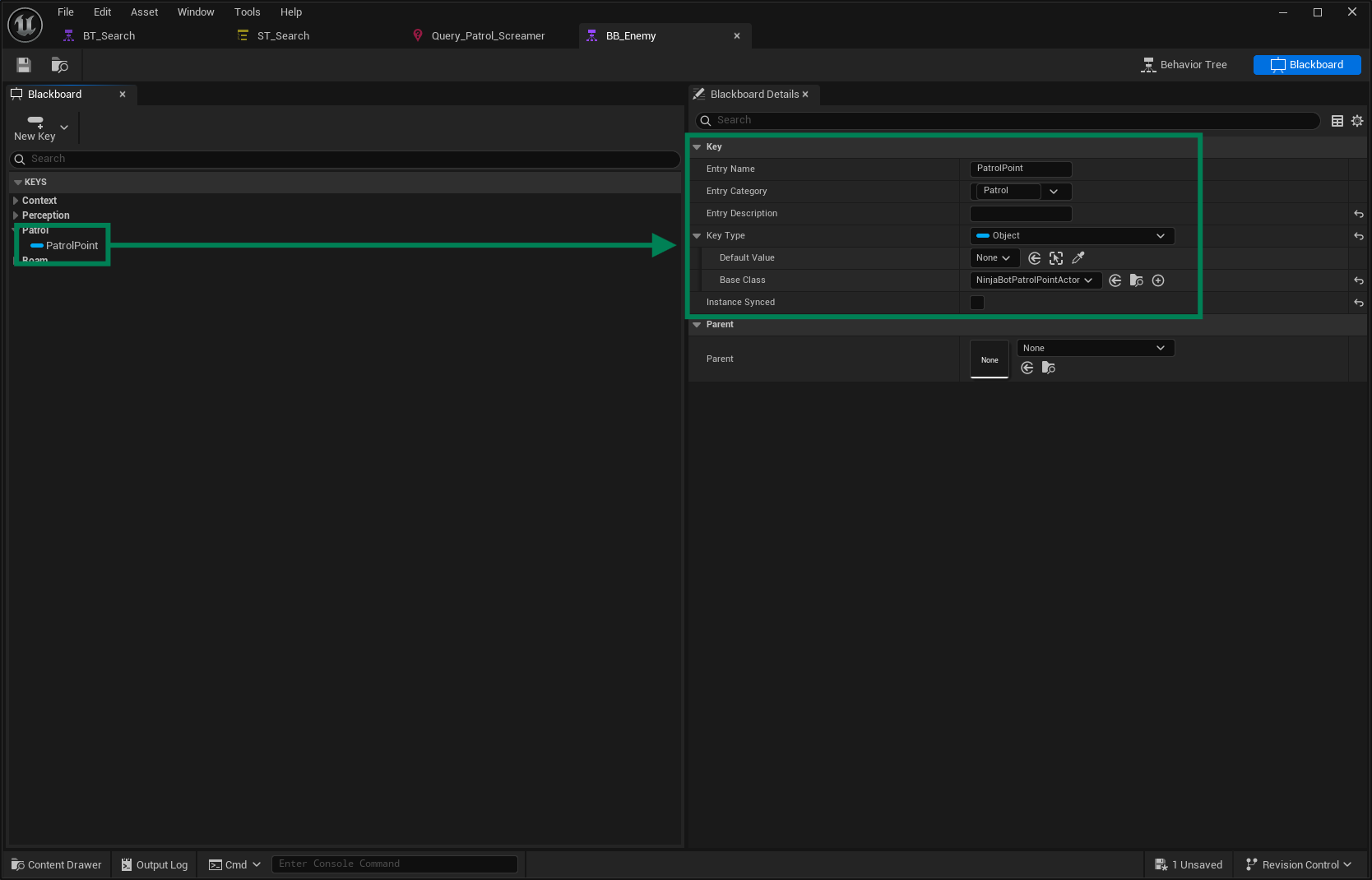This screenshot has height=880, width=1372.
Task: Click the plus icon next to Base Class
Action: pos(1158,280)
